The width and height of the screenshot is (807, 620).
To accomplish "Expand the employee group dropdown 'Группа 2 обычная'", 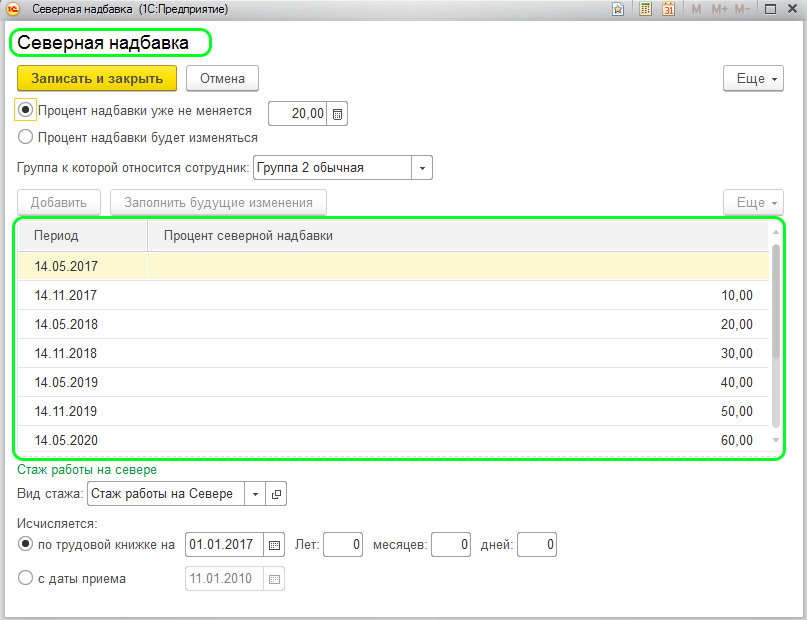I will coord(423,168).
